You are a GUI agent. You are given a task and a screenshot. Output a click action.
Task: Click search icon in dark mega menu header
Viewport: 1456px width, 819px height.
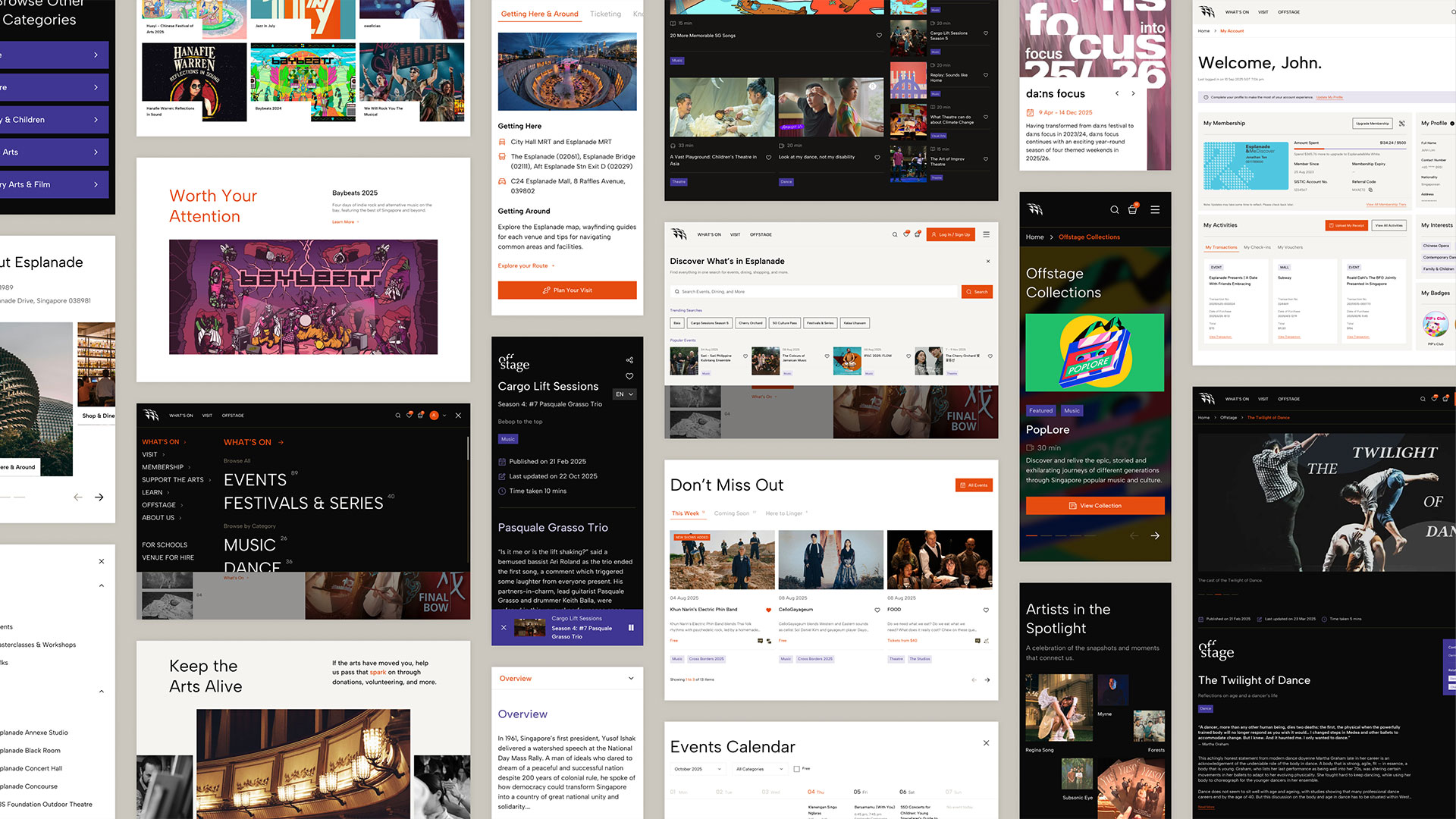397,416
